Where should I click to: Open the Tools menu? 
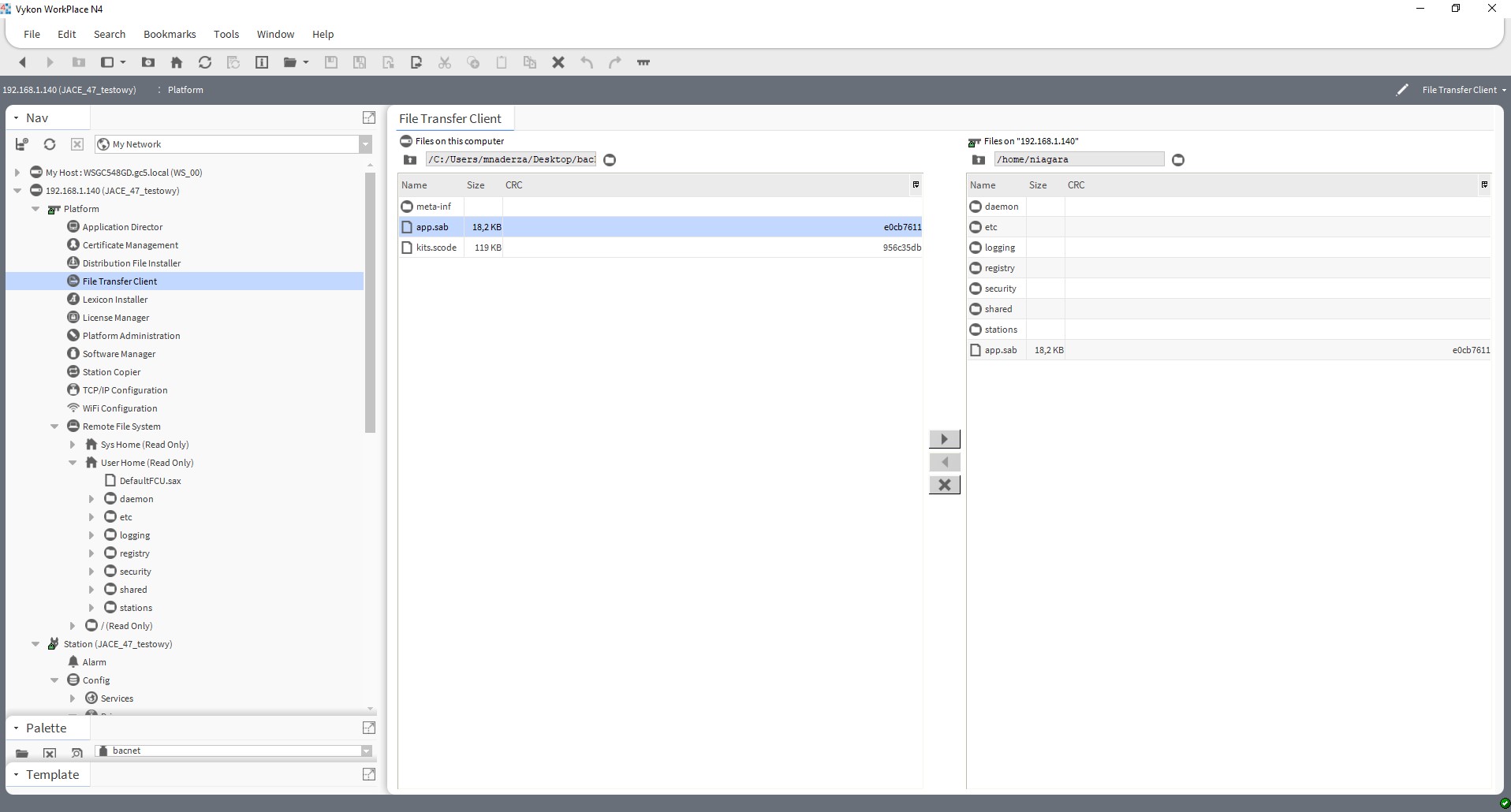click(x=226, y=34)
